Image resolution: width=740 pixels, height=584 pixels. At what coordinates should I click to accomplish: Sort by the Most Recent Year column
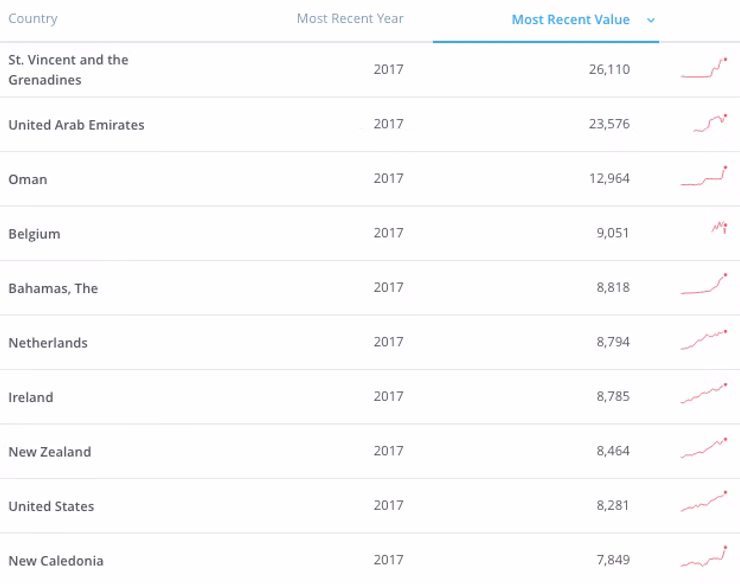[350, 18]
